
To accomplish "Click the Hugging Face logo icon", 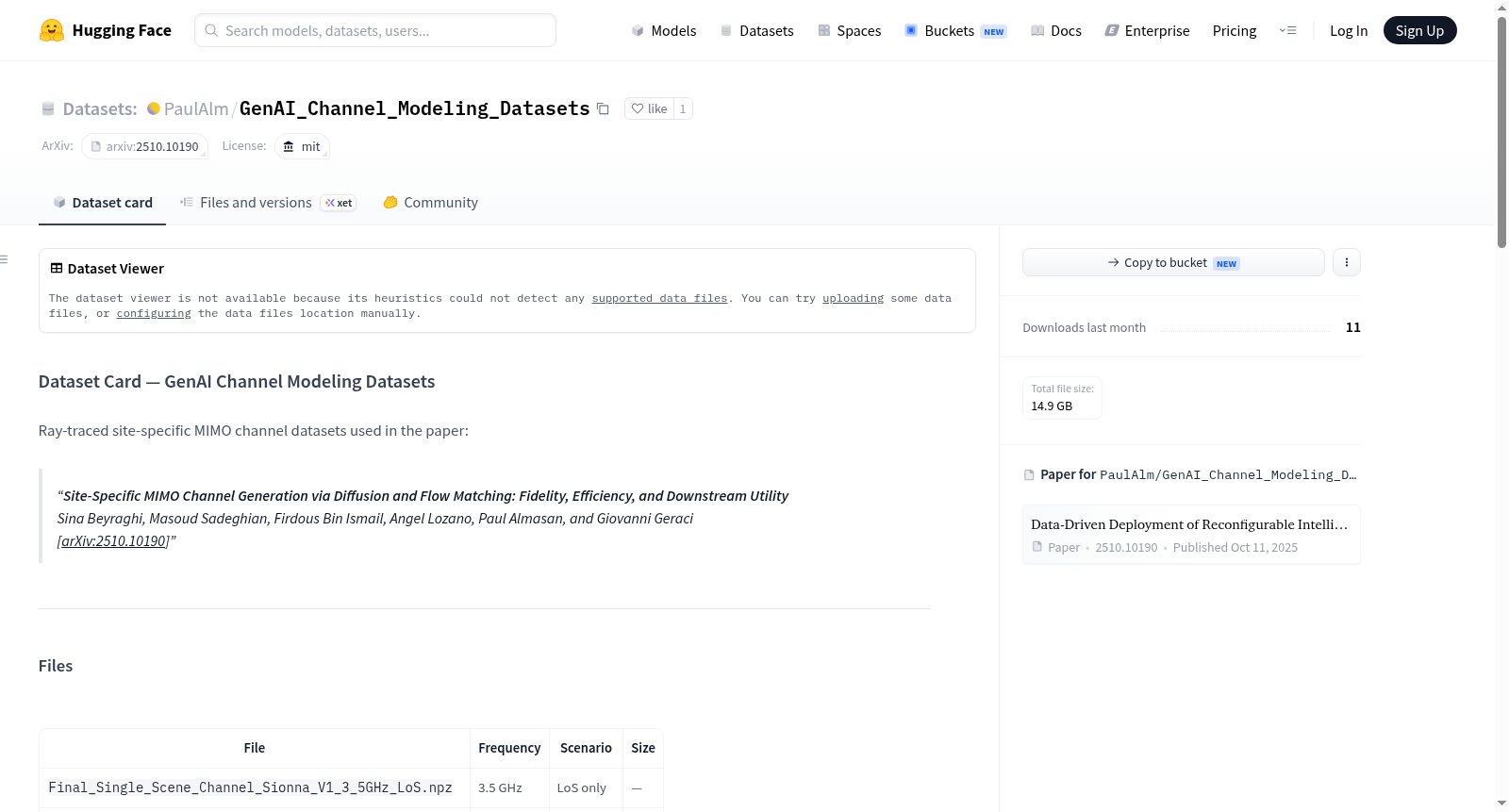I will click(x=52, y=30).
